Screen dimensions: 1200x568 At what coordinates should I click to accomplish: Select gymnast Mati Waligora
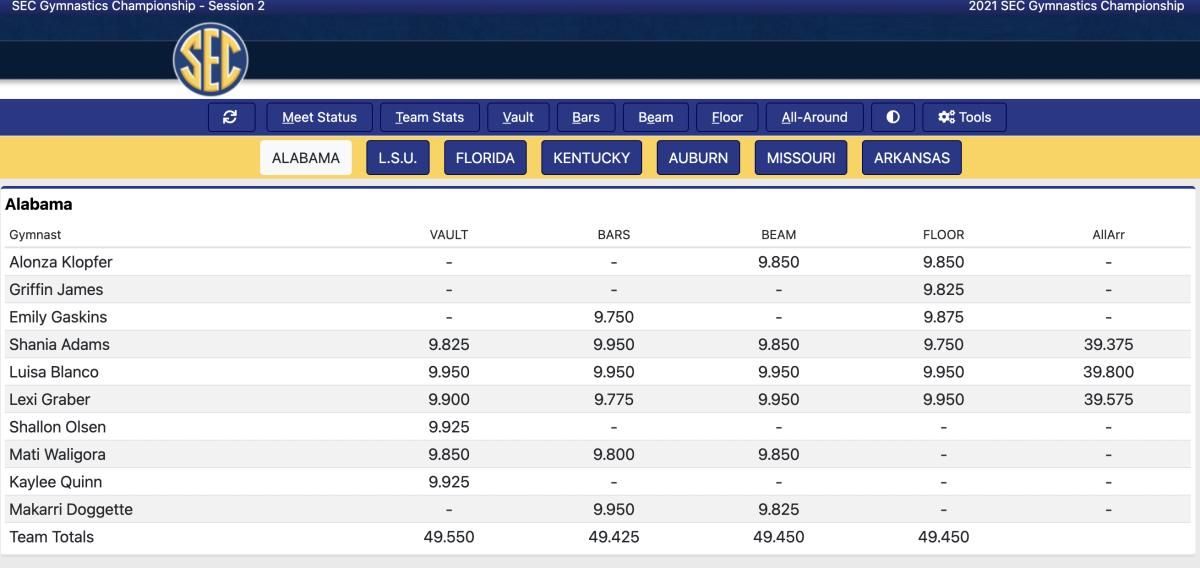click(57, 454)
